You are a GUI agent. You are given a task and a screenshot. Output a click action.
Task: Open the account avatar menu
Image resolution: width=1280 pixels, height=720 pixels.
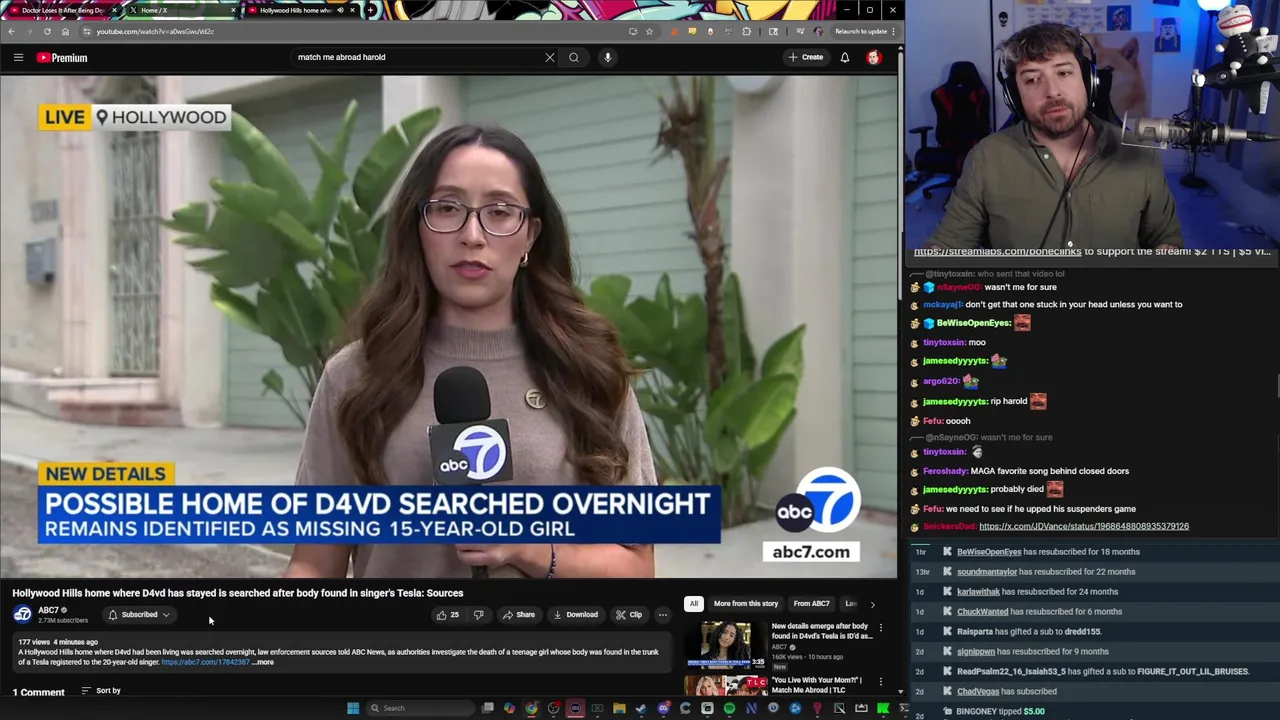tap(874, 57)
